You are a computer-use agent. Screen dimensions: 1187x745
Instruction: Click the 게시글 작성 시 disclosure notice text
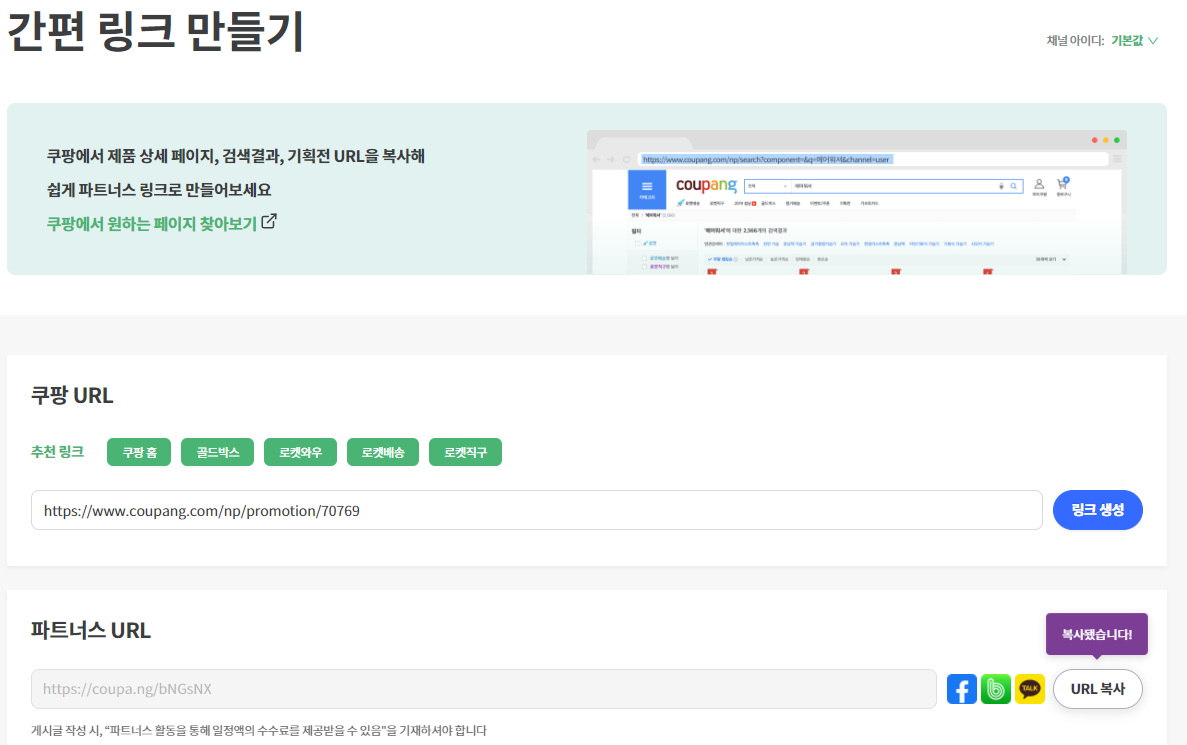coord(259,731)
